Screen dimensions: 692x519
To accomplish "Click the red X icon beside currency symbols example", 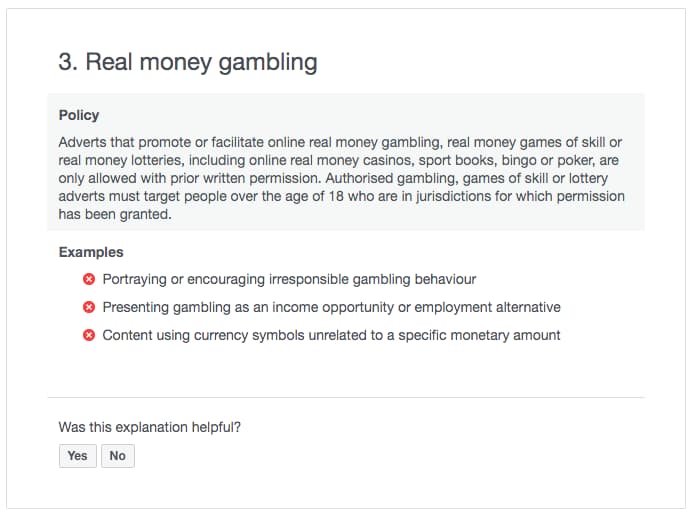I will (x=89, y=335).
